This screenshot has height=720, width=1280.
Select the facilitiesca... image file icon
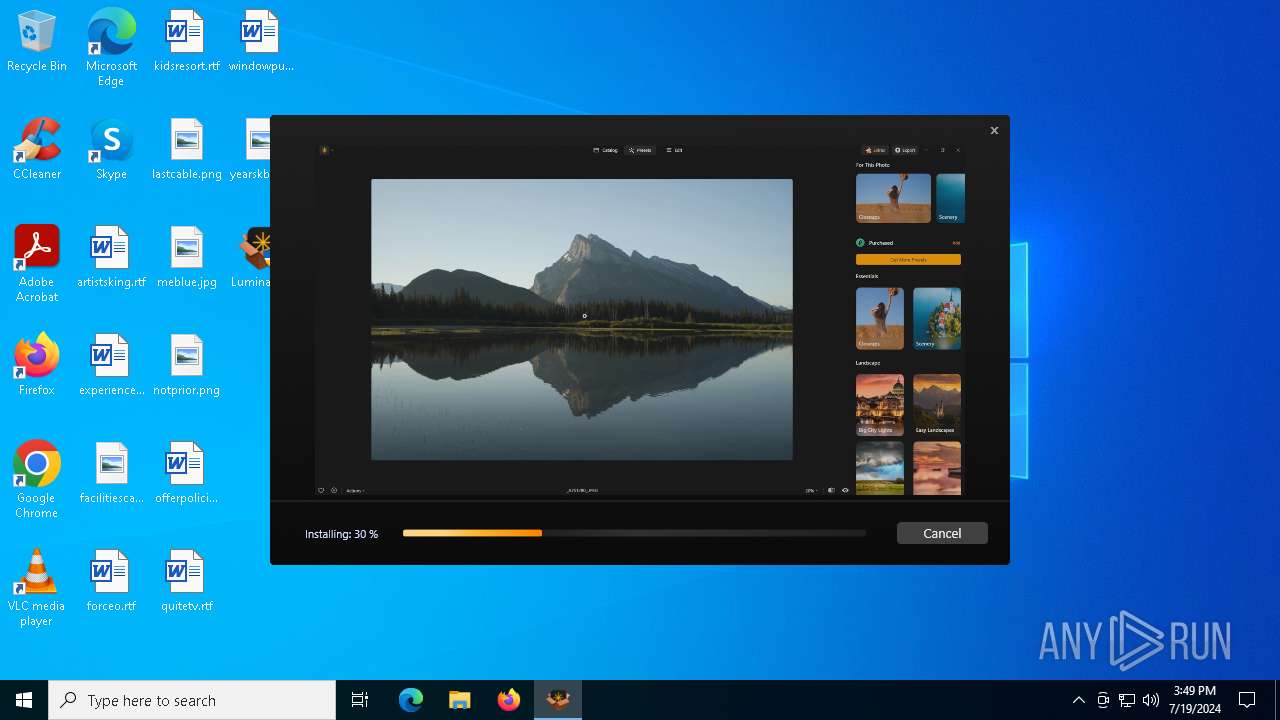pos(111,473)
